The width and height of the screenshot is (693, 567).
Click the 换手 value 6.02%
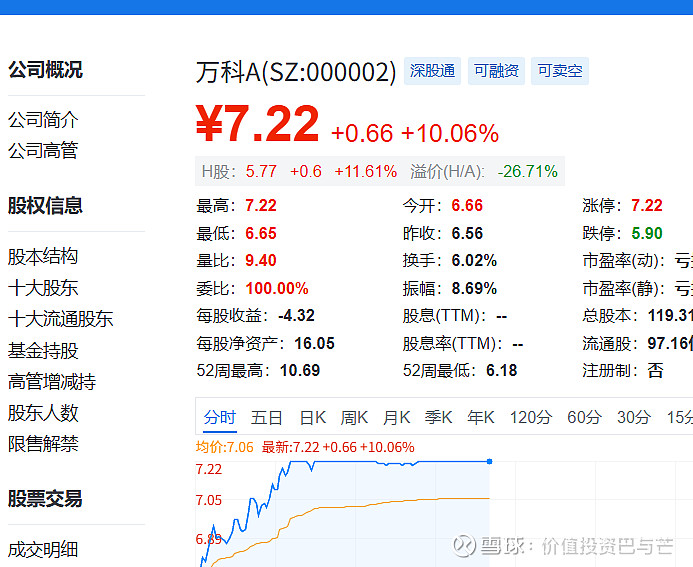point(474,261)
